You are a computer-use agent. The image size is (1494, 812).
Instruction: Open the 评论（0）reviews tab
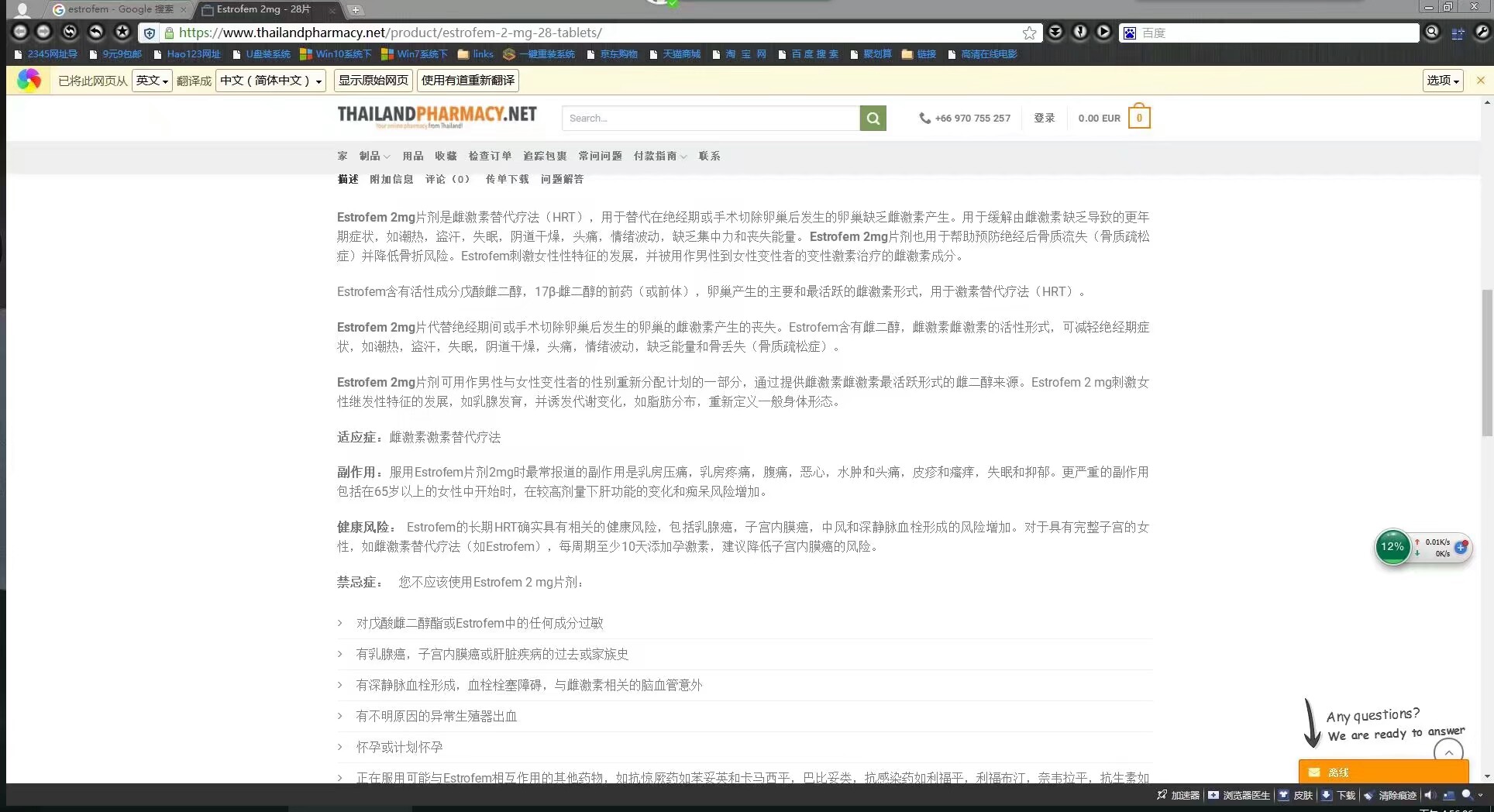pos(449,179)
